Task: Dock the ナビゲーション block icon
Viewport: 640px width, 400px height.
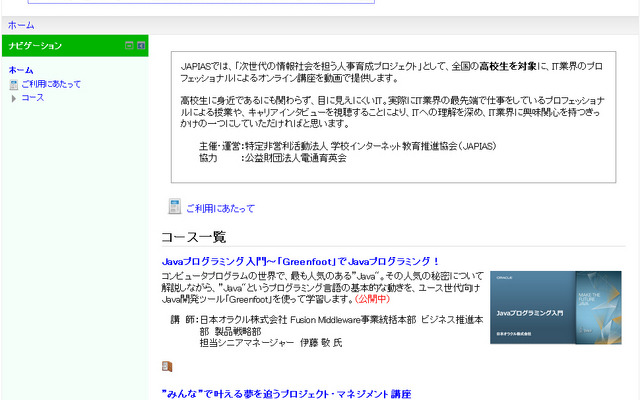Action: [x=141, y=45]
